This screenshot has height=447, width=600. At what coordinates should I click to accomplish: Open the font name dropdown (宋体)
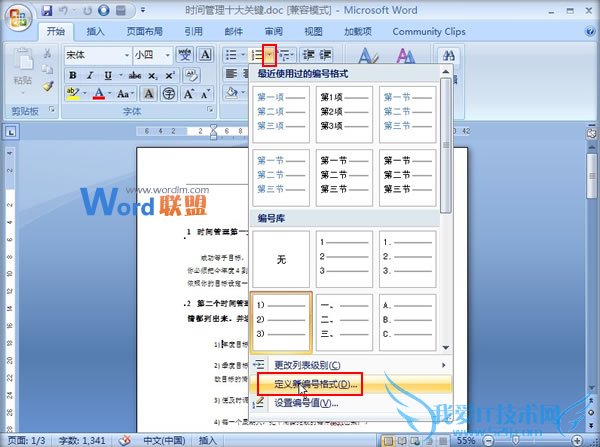coord(126,55)
